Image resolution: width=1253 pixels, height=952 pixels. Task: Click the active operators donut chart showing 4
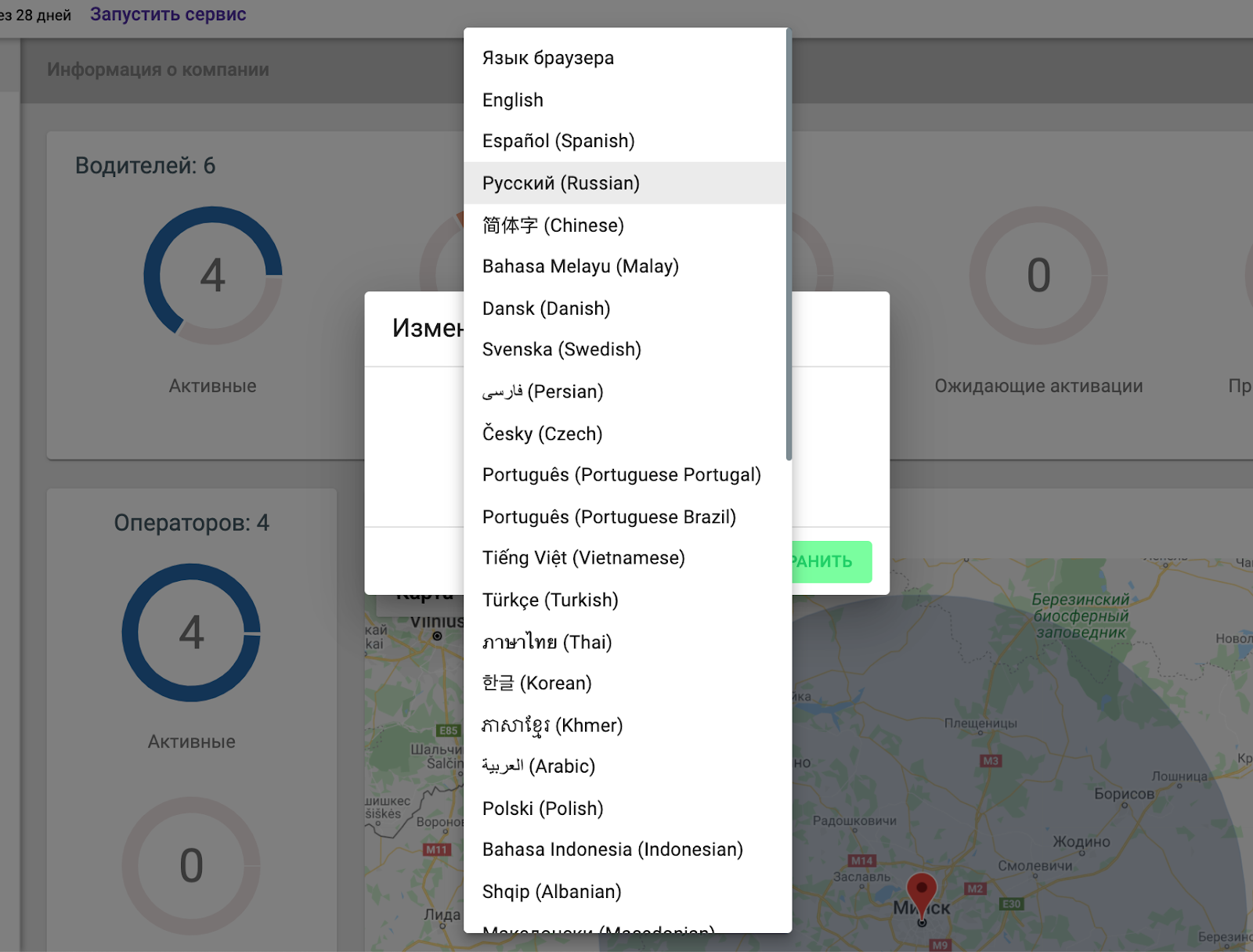[x=191, y=633]
